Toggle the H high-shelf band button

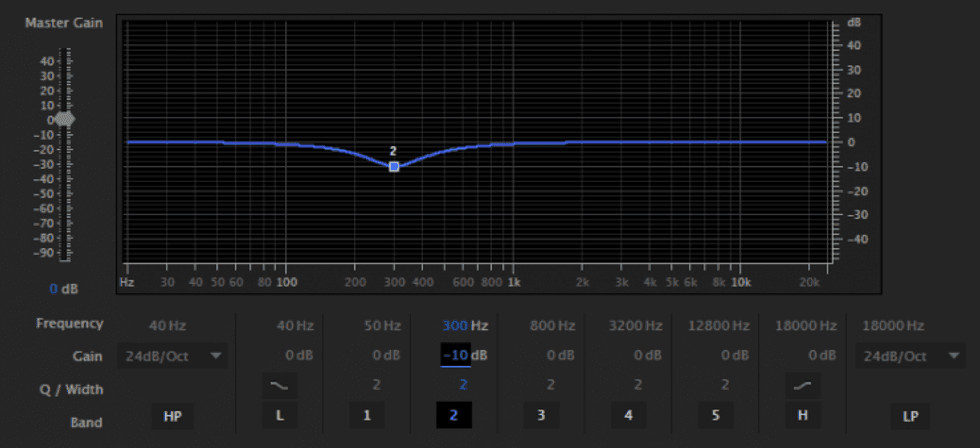click(x=802, y=416)
